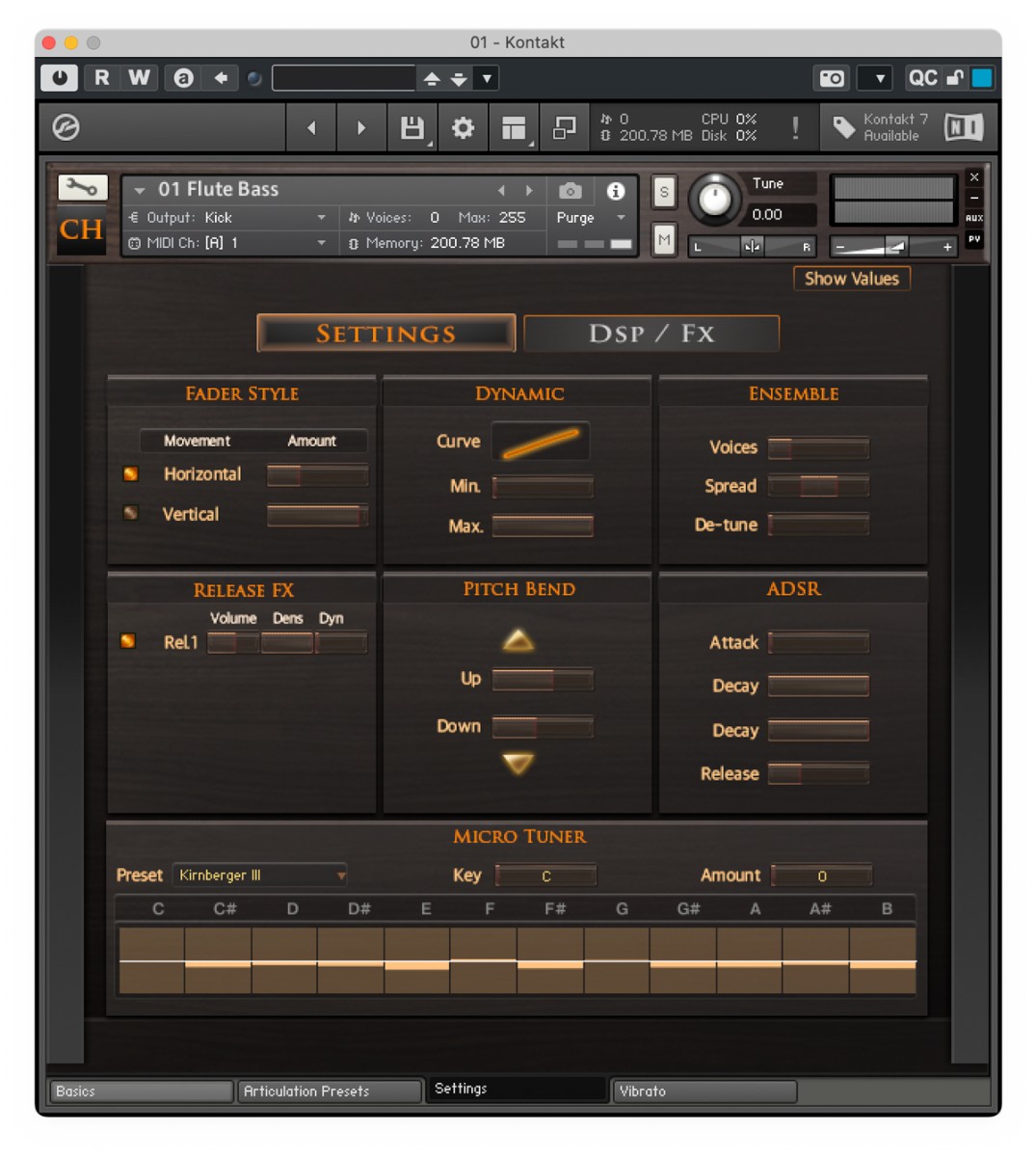Click the pitch bend up arrow
The image size is (1036, 1157).
click(517, 638)
